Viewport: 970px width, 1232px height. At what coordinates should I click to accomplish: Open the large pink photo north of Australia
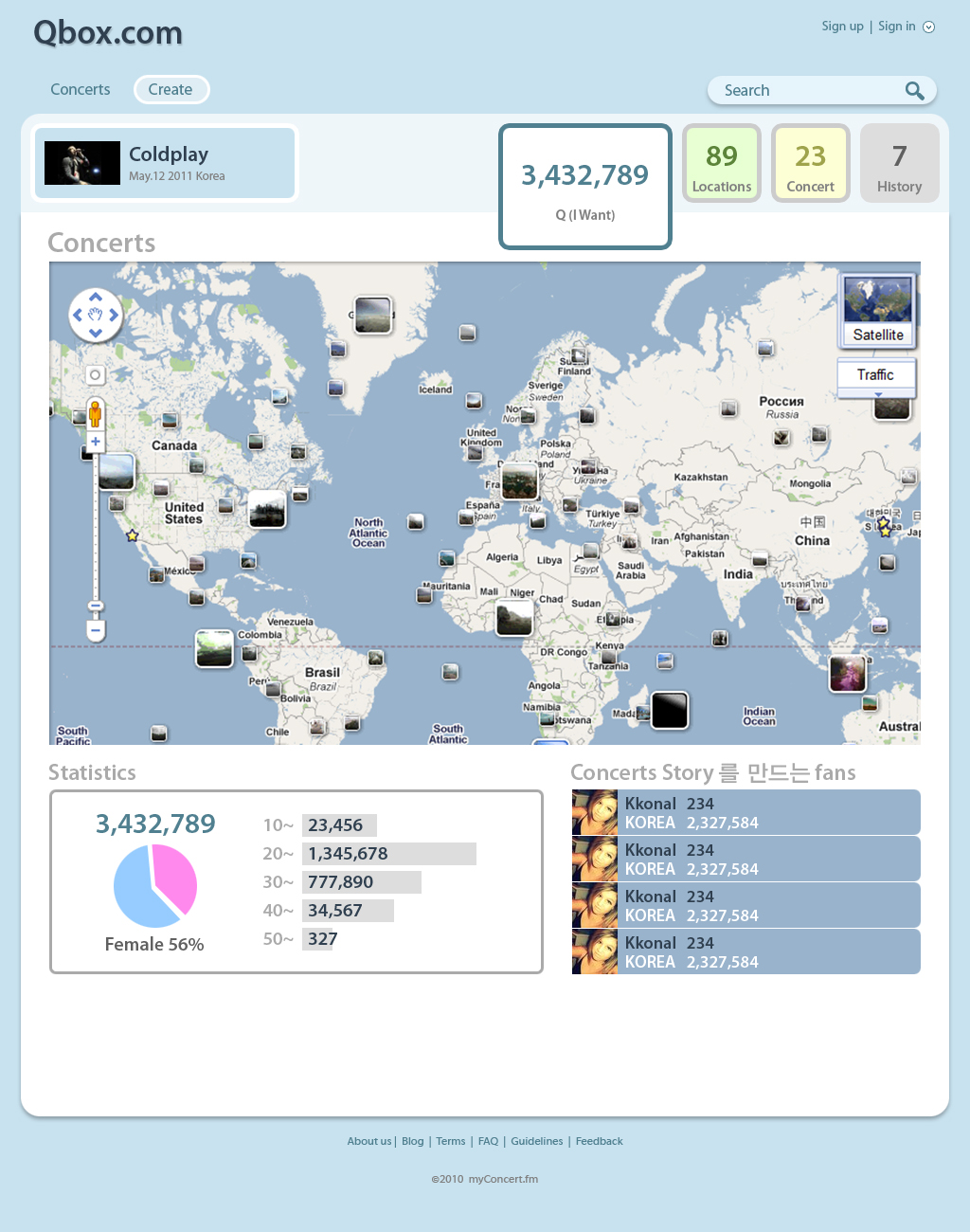tap(848, 674)
